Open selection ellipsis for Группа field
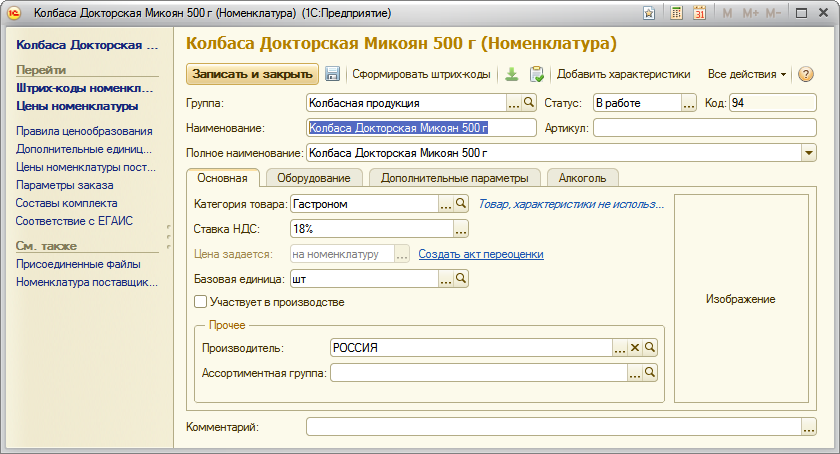Image resolution: width=840 pixels, height=454 pixels. [514, 102]
